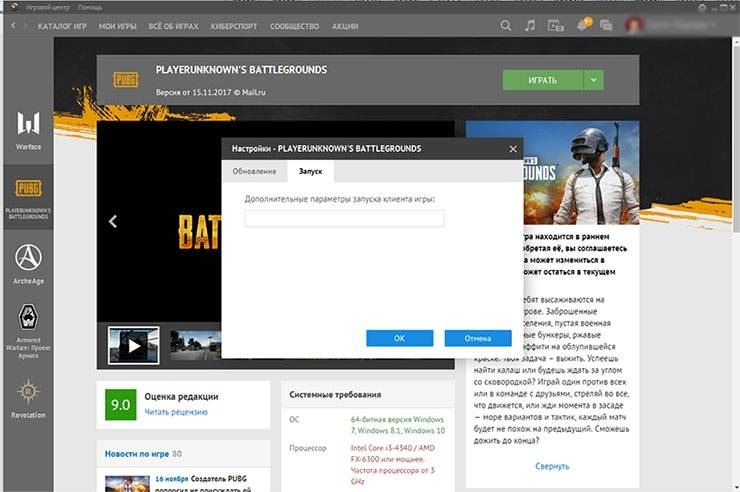Open the settings gear in the title bar
Image resolution: width=740 pixels, height=492 pixels.
[702, 8]
